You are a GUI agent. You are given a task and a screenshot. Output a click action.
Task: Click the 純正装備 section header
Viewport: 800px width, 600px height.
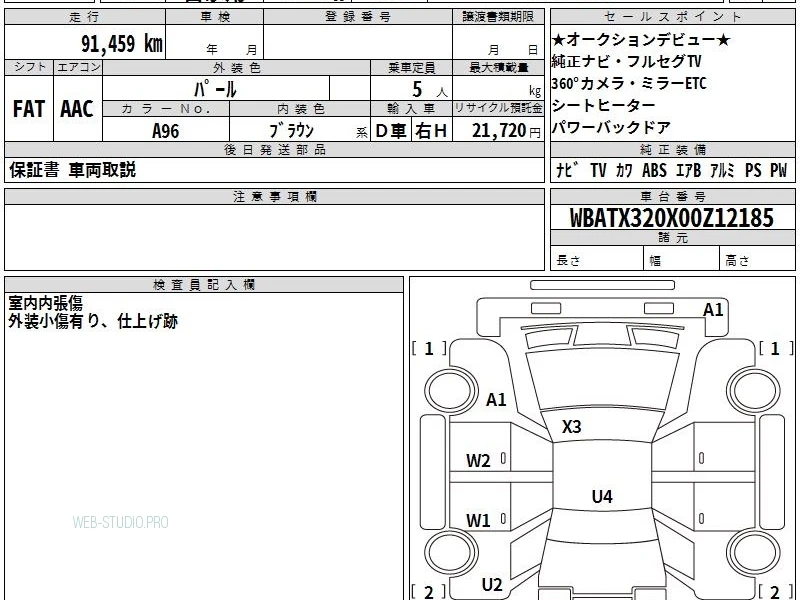[x=672, y=149]
